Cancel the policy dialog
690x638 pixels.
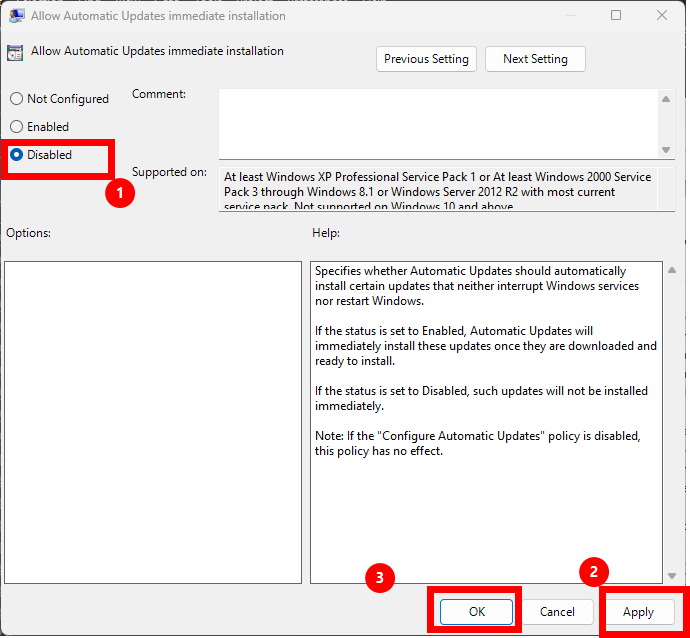click(x=557, y=612)
